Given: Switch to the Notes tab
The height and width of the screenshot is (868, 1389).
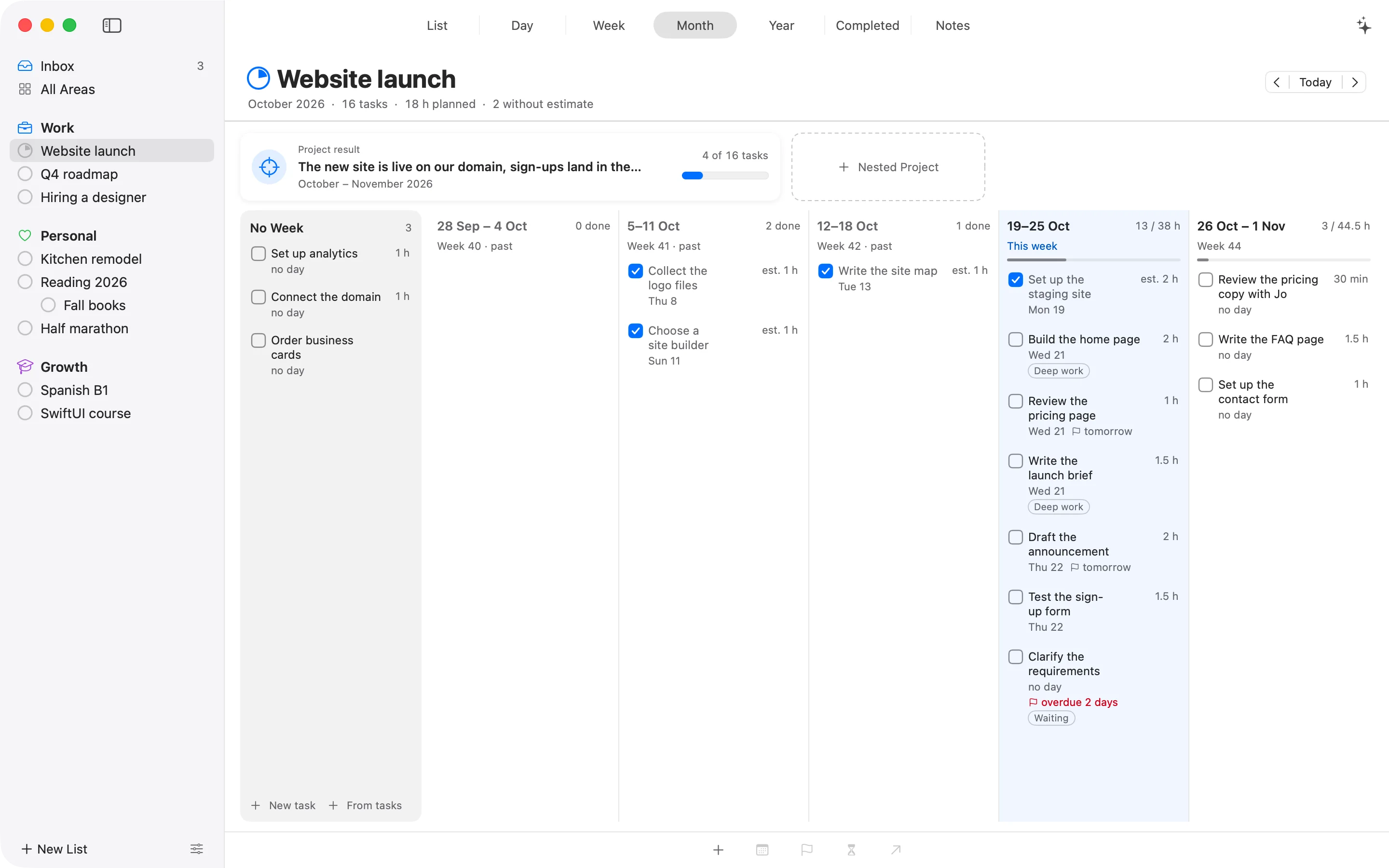Looking at the screenshot, I should pyautogui.click(x=952, y=25).
